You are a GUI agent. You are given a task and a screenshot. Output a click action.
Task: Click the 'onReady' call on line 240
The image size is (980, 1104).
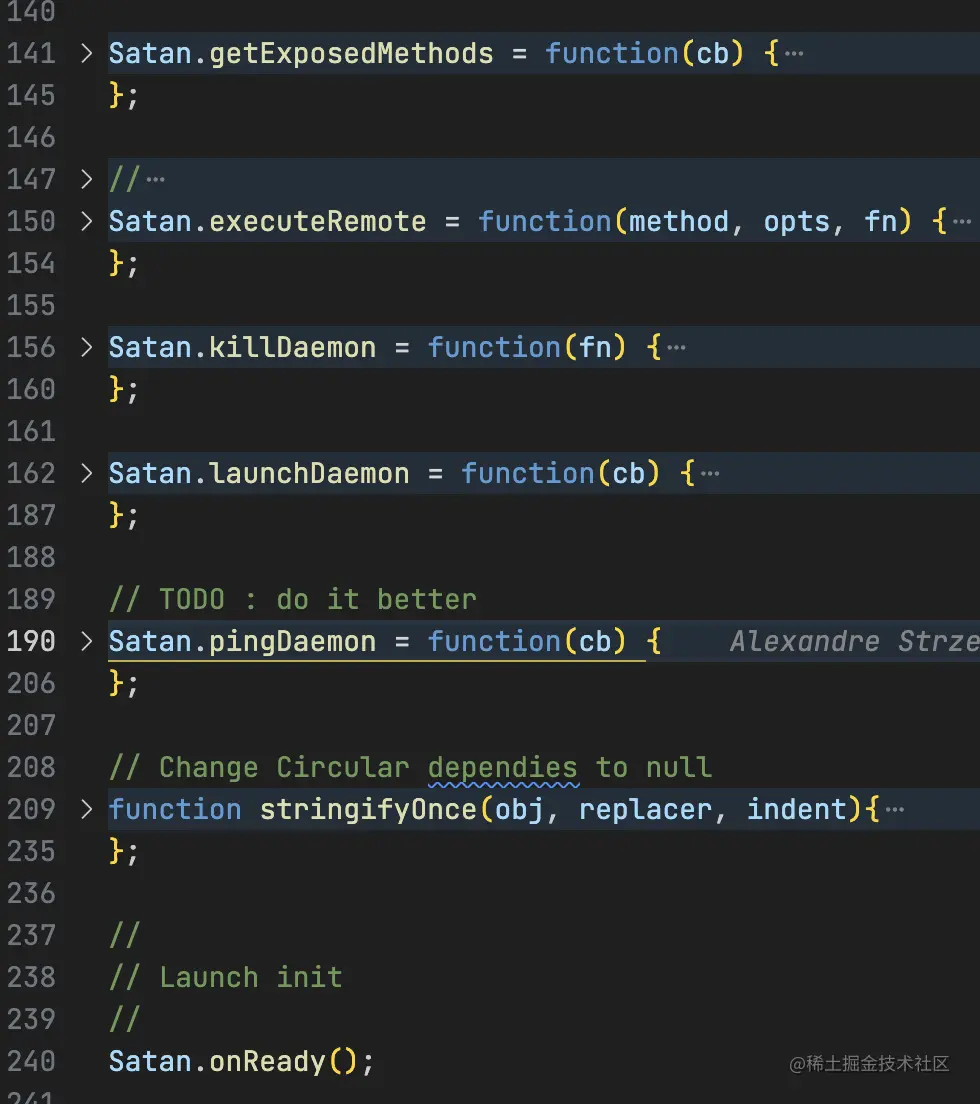click(x=268, y=1061)
